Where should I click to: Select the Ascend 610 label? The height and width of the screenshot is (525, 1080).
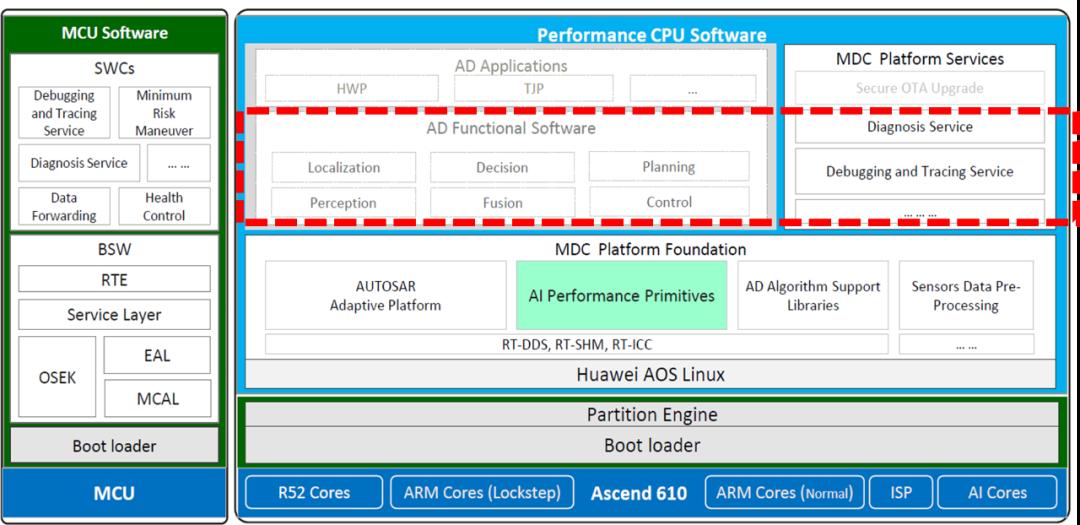pos(638,493)
